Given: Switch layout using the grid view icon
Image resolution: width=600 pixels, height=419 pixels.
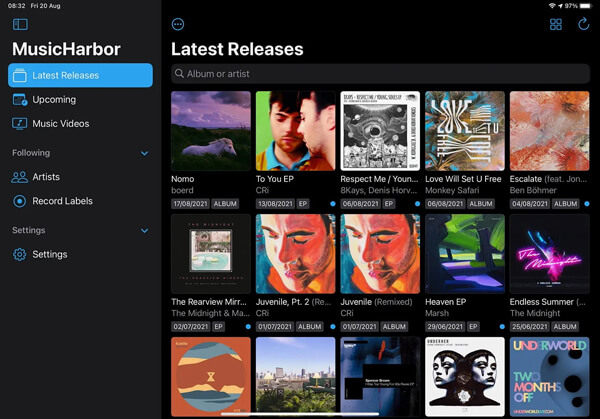Looking at the screenshot, I should [x=556, y=24].
